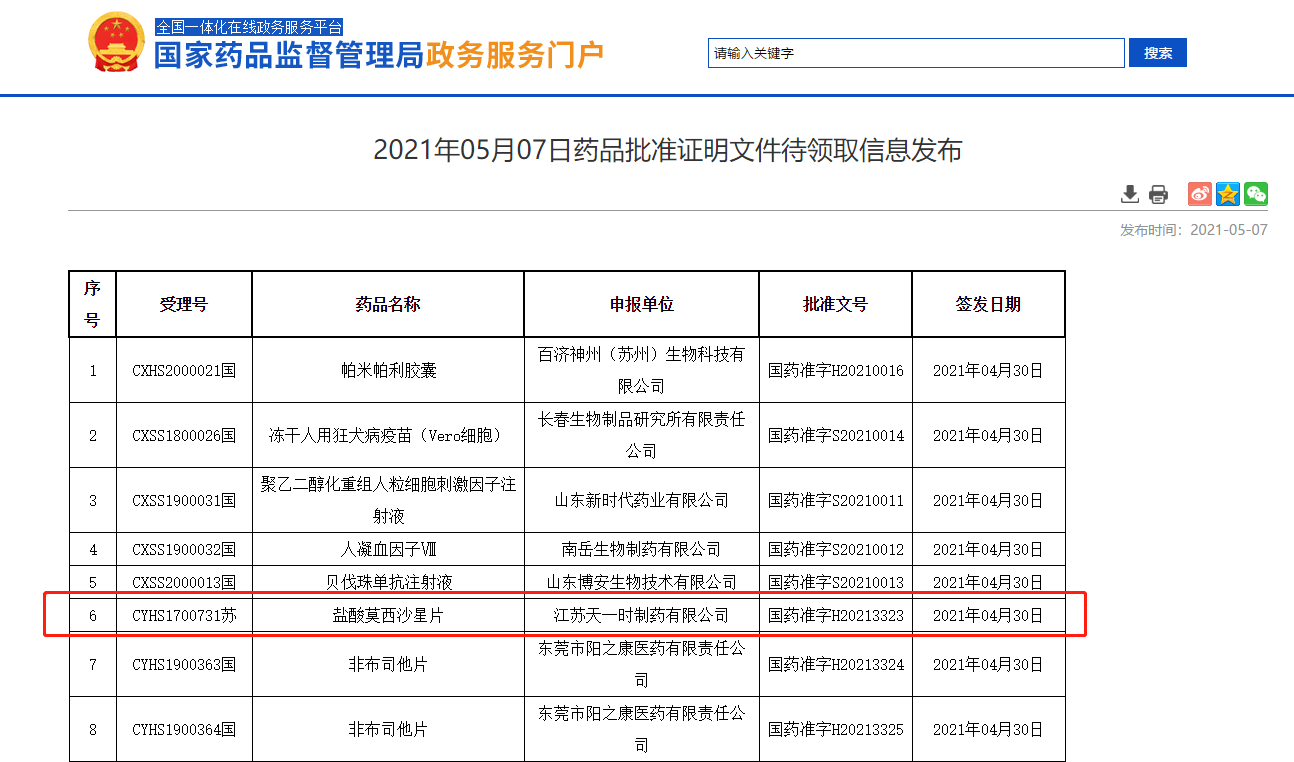1294x762 pixels.
Task: Click 非布司他片 in row 7
Action: coord(388,664)
